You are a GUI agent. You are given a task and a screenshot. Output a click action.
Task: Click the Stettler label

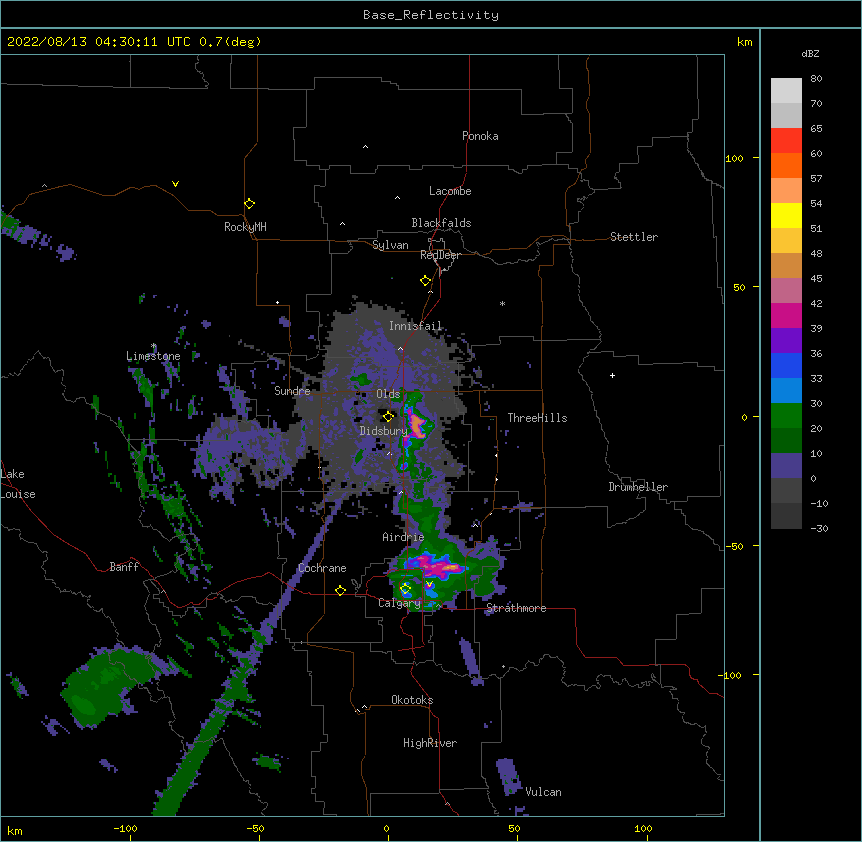point(634,237)
